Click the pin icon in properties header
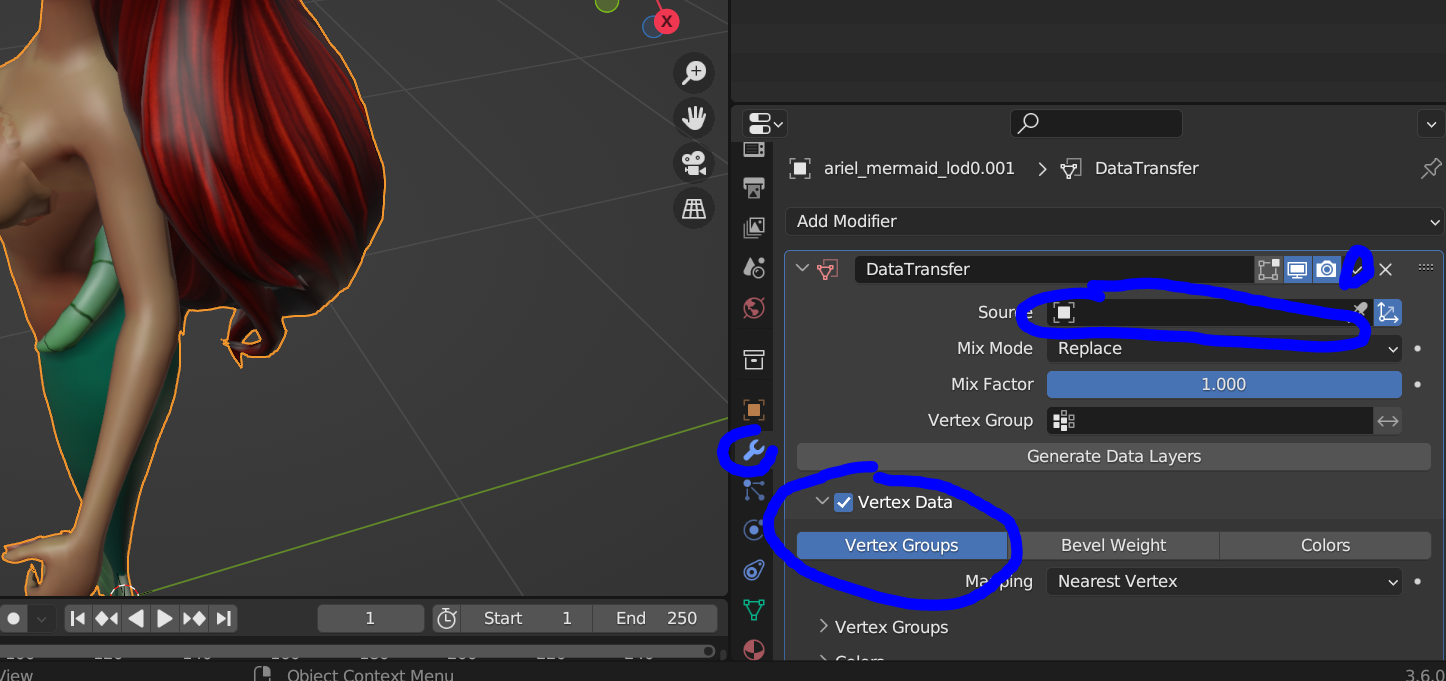This screenshot has width=1446, height=681. pos(1431,168)
